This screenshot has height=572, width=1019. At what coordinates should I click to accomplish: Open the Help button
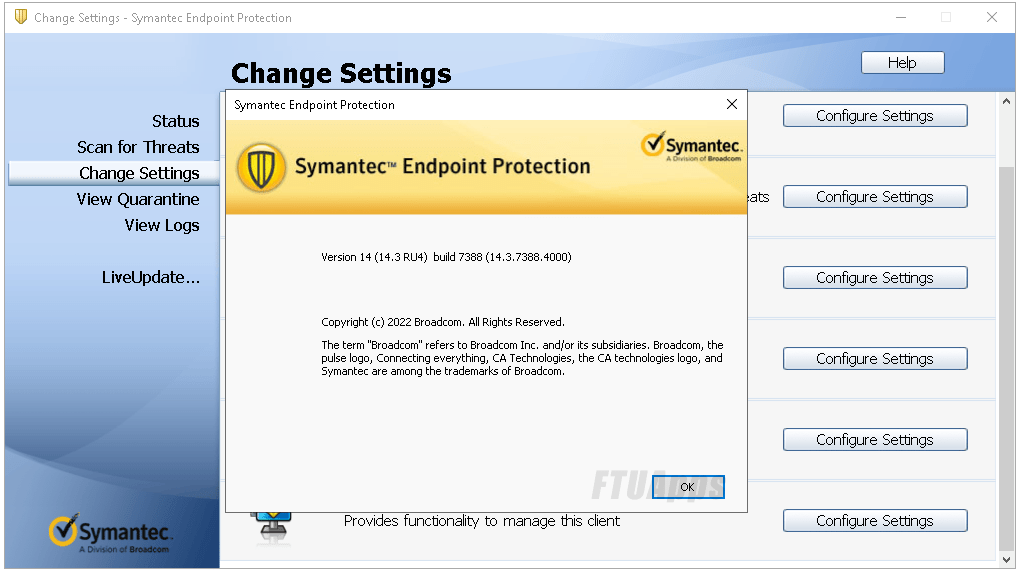[x=902, y=62]
